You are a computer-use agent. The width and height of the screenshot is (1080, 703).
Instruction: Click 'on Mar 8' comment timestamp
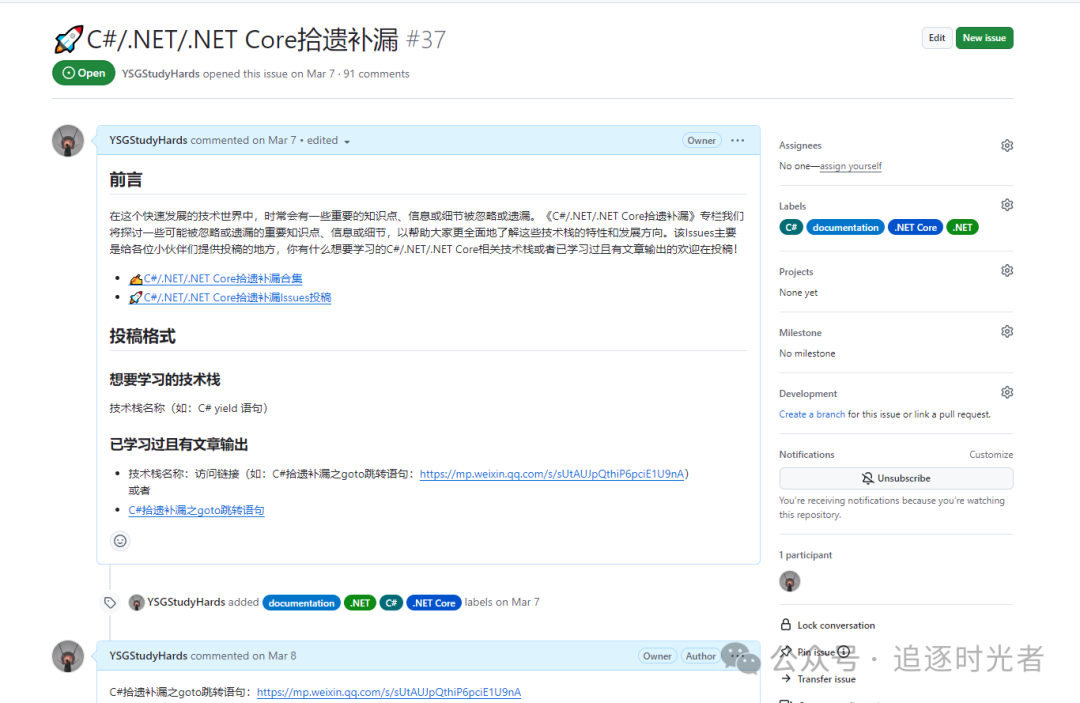pyautogui.click(x=274, y=656)
